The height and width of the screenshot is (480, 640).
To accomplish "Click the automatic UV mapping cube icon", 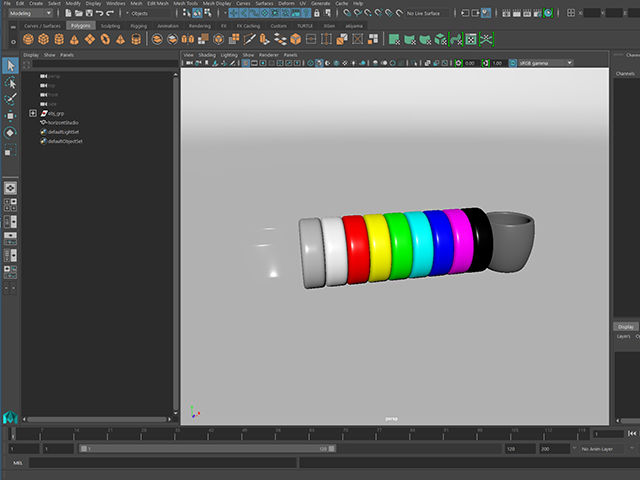I will 440,39.
